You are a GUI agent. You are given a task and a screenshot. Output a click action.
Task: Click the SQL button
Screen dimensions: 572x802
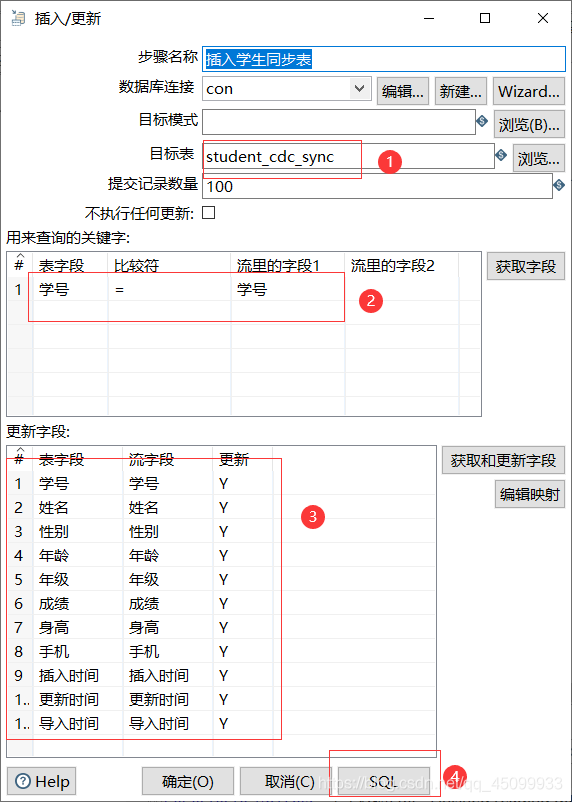pos(383,781)
